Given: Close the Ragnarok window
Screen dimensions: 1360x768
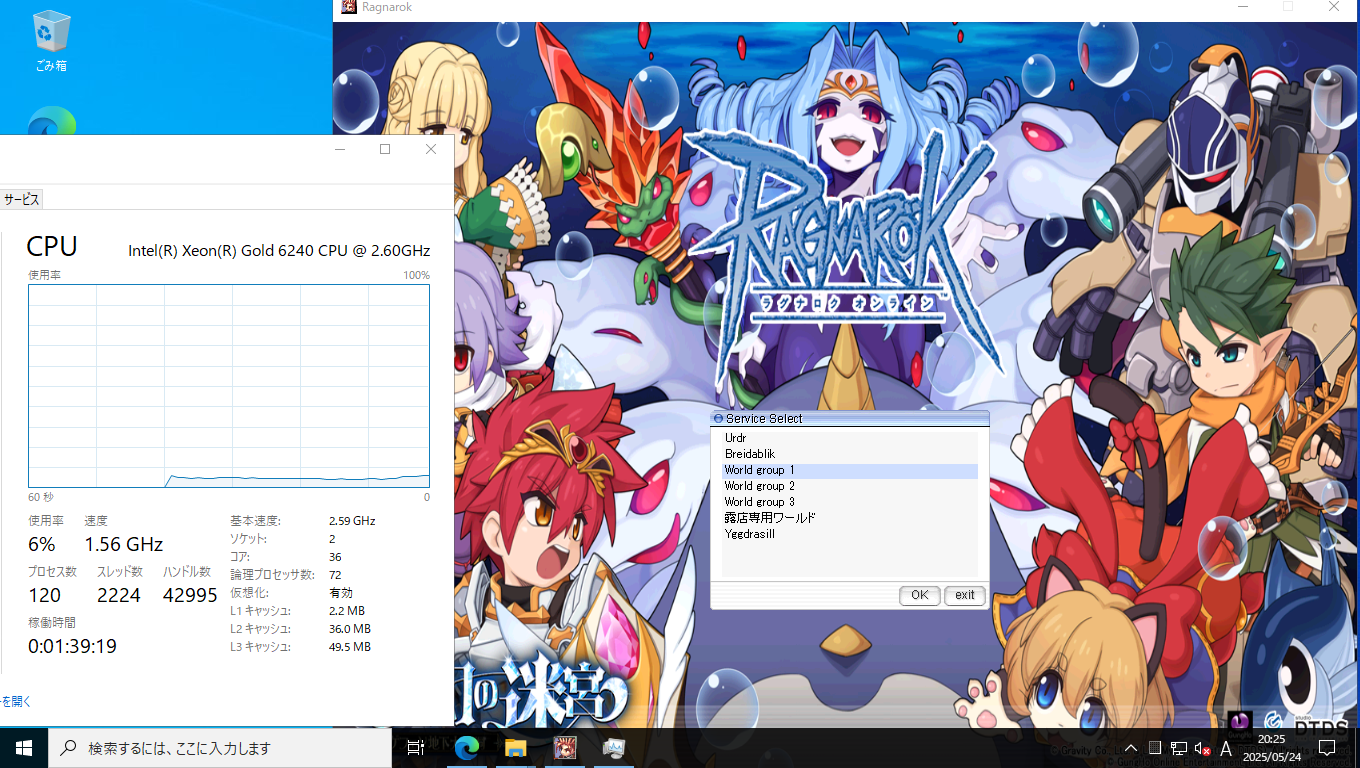Looking at the screenshot, I should (1334, 7).
